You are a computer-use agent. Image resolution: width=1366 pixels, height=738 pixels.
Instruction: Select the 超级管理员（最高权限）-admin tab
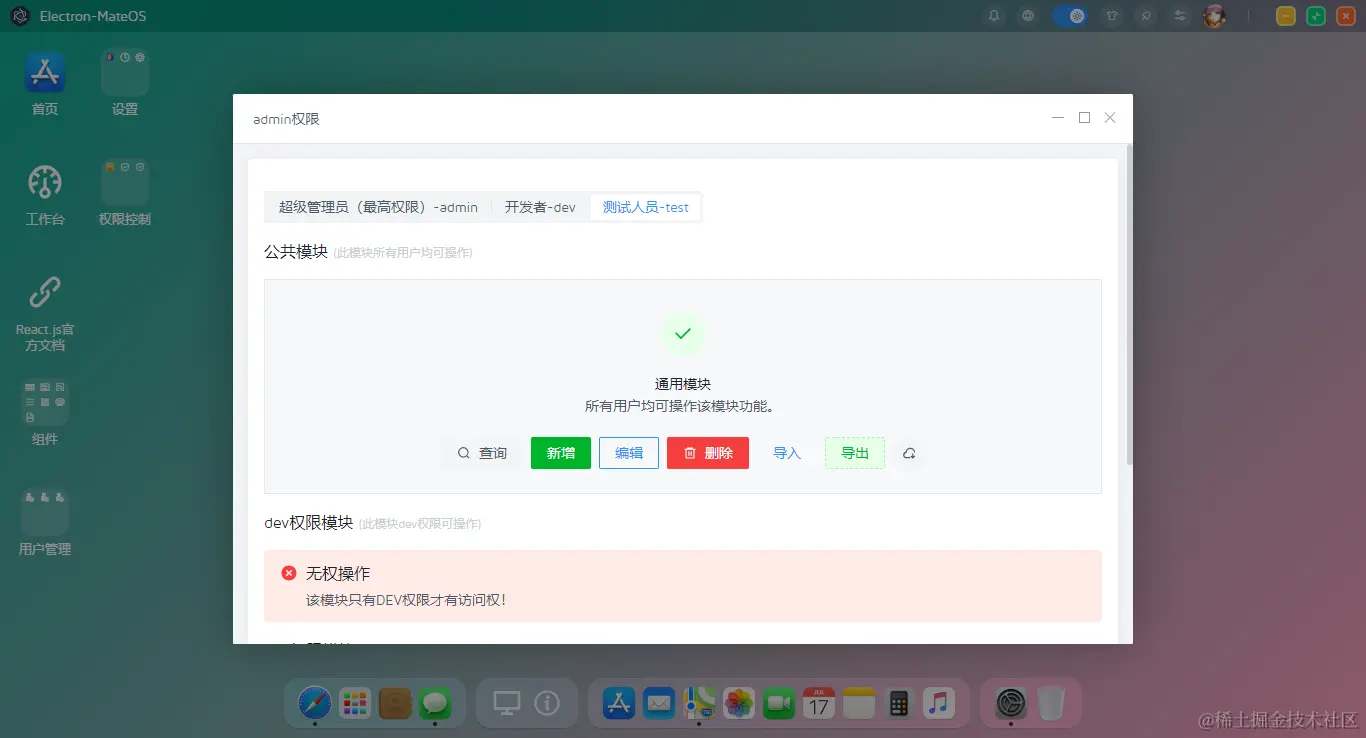tap(377, 207)
